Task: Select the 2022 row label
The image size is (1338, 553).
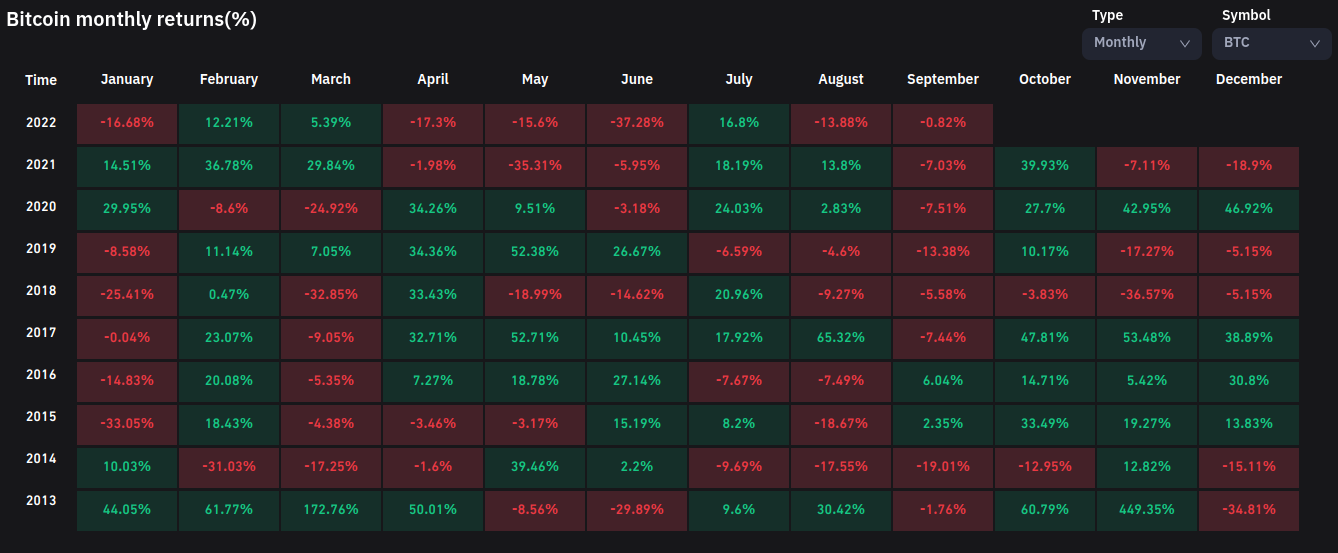Action: 41,123
